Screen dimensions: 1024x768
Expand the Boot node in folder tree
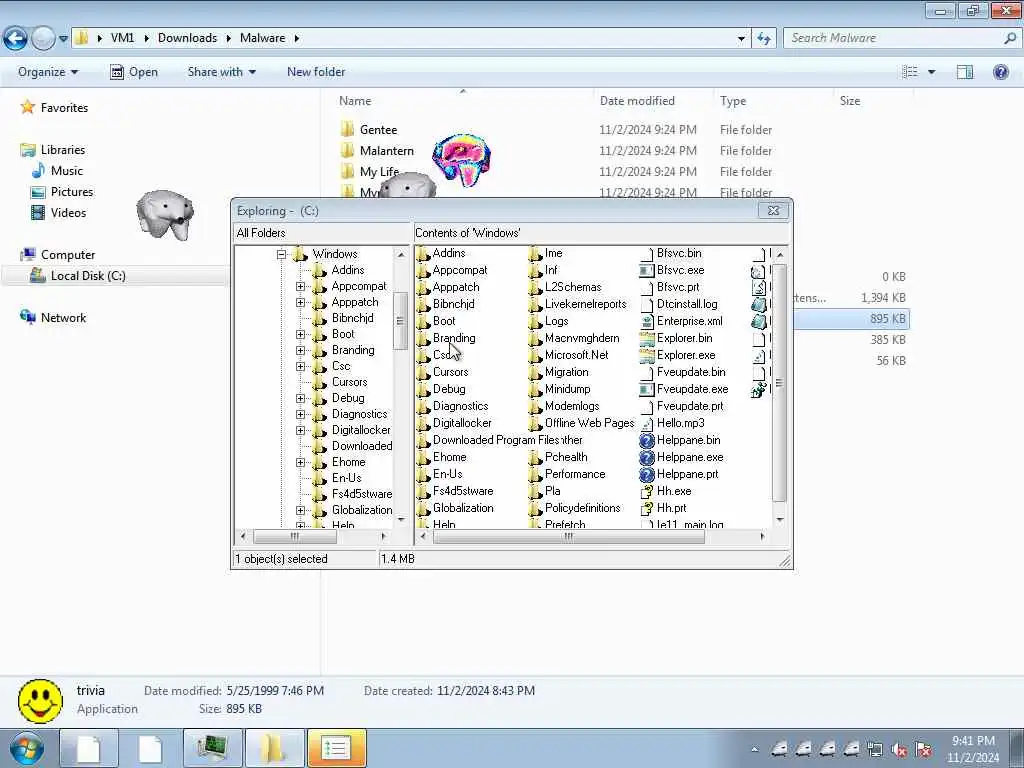coord(300,334)
